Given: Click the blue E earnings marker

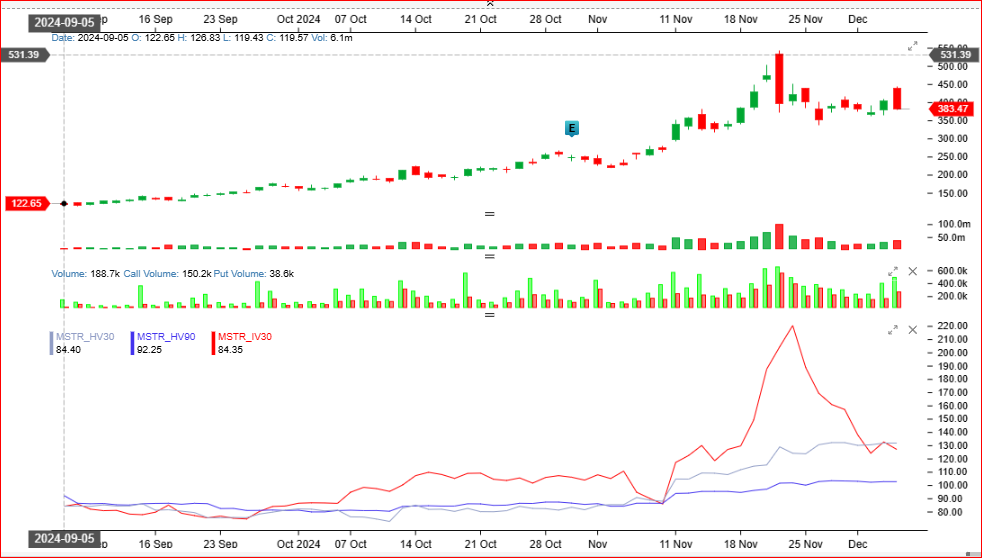Looking at the screenshot, I should (x=571, y=128).
